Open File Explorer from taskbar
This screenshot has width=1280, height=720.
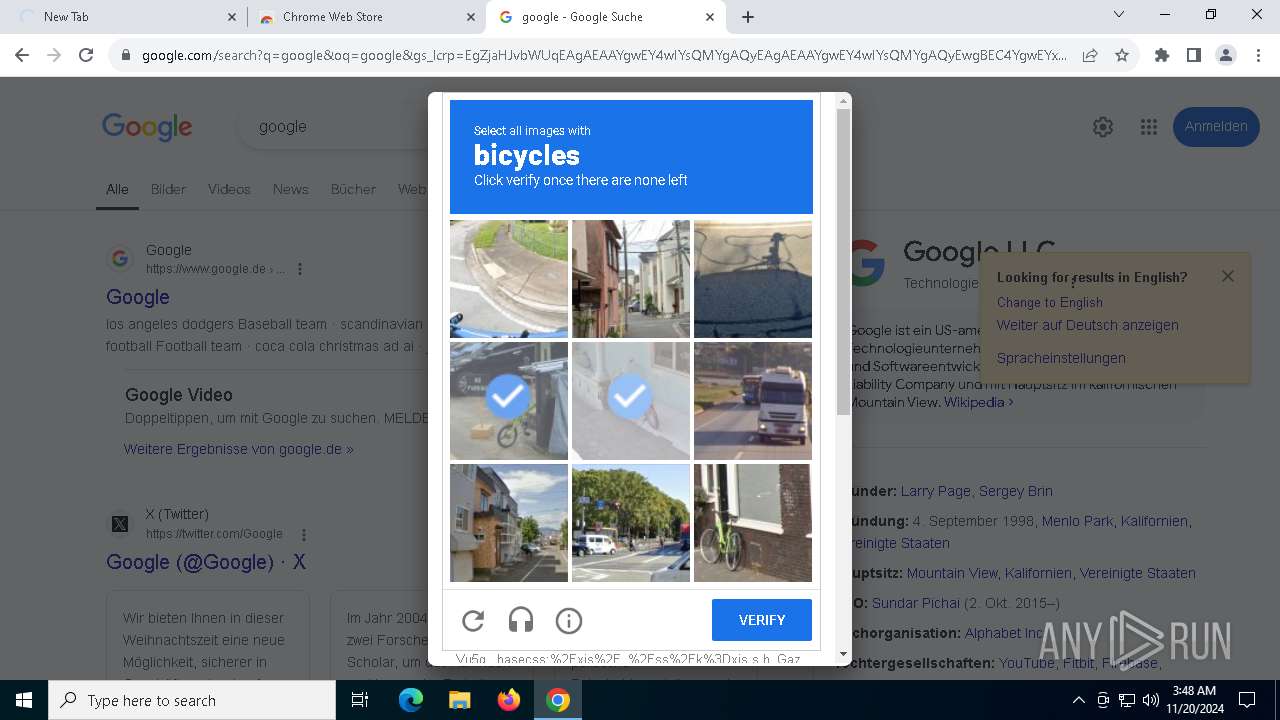459,700
